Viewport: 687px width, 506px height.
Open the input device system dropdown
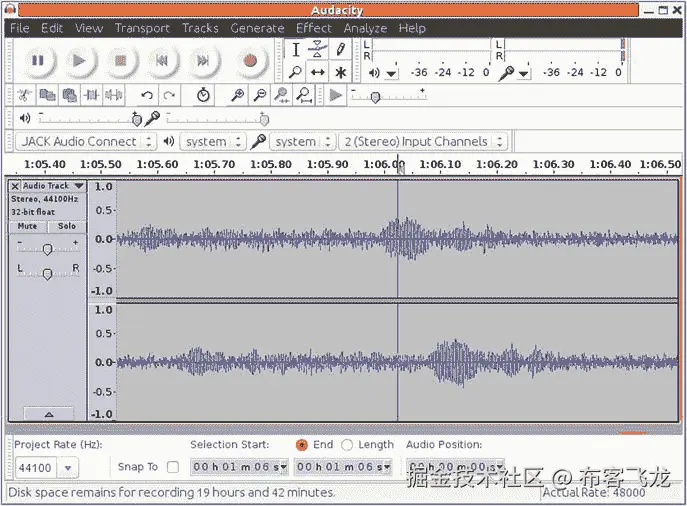(303, 142)
